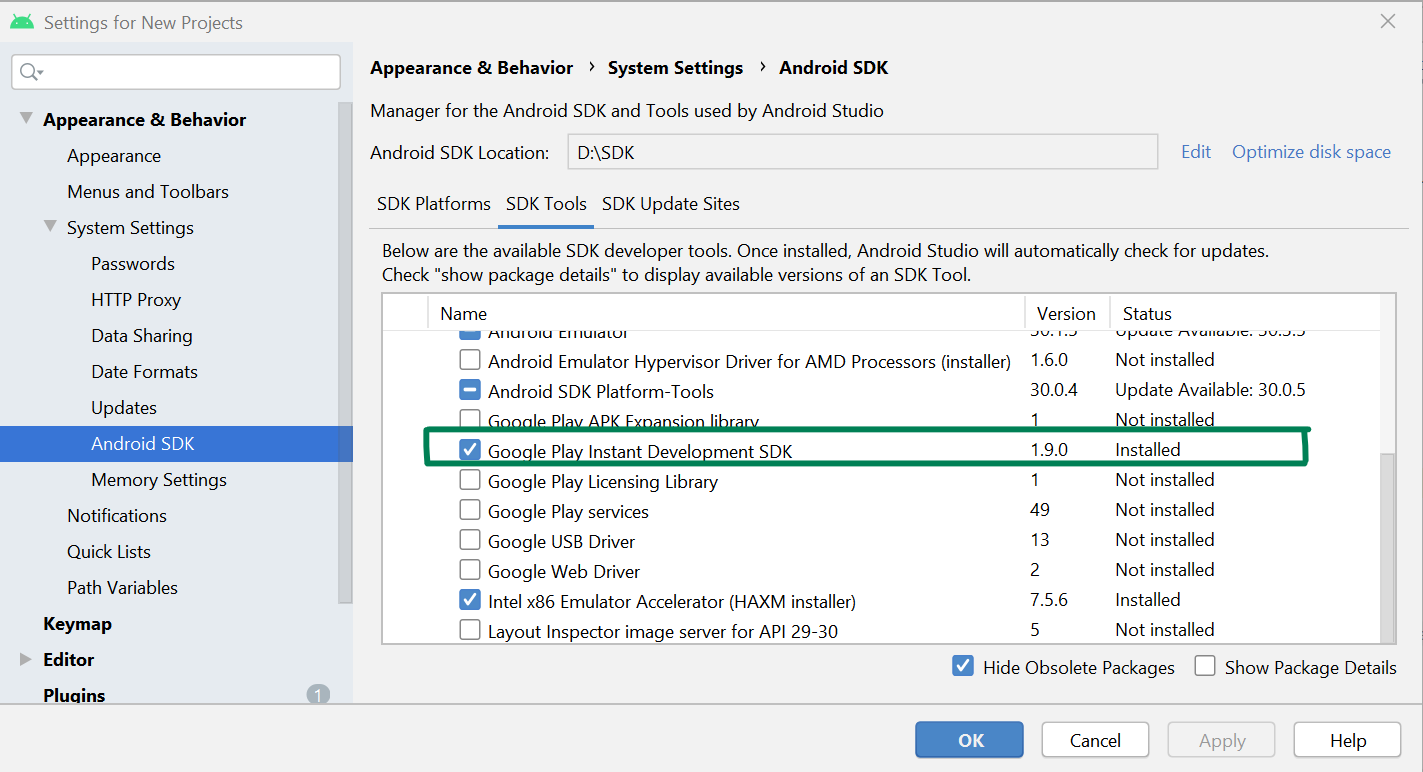Click the Android logo in title bar
The image size is (1423, 772).
[22, 21]
